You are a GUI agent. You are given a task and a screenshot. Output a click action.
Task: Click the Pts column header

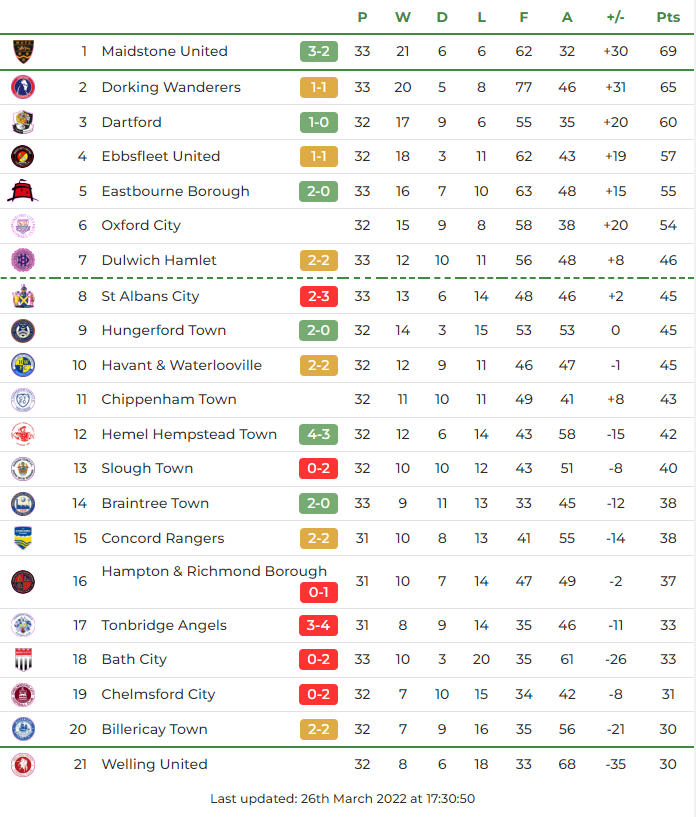pyautogui.click(x=667, y=16)
